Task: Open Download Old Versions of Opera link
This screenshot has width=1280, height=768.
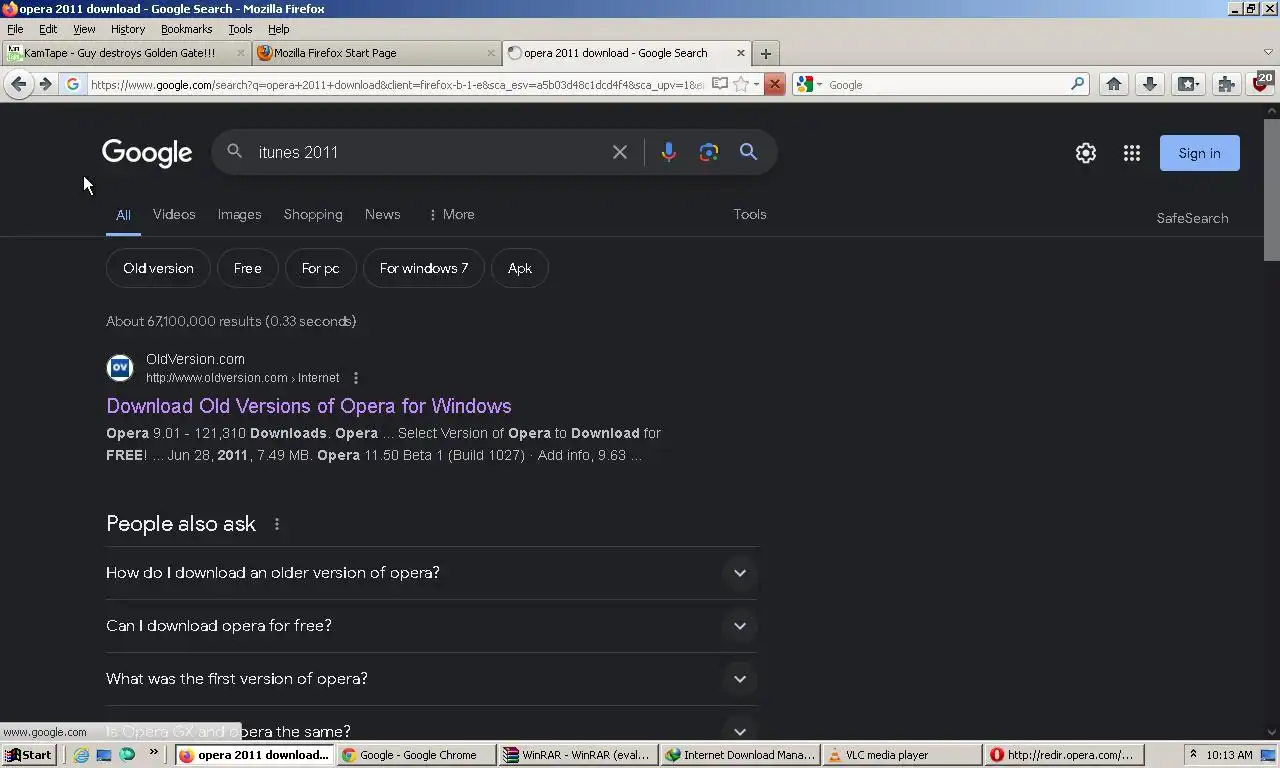Action: coord(309,406)
